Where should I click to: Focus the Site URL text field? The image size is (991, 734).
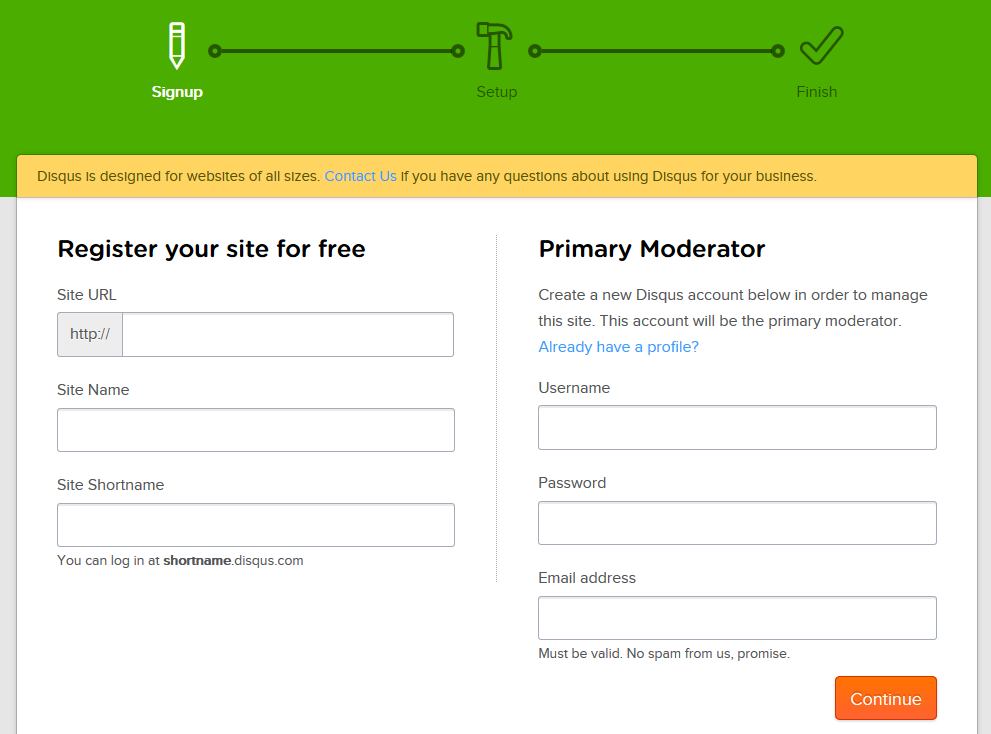point(288,334)
